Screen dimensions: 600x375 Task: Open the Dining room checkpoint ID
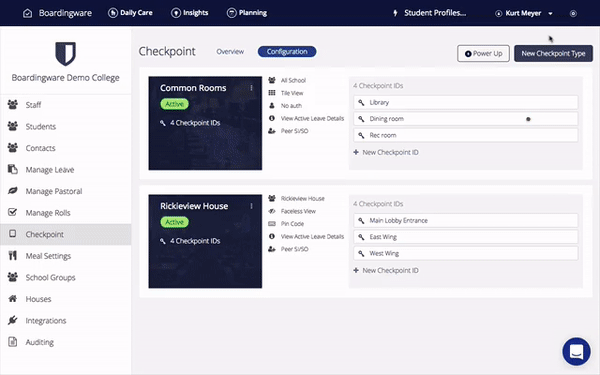(466, 119)
